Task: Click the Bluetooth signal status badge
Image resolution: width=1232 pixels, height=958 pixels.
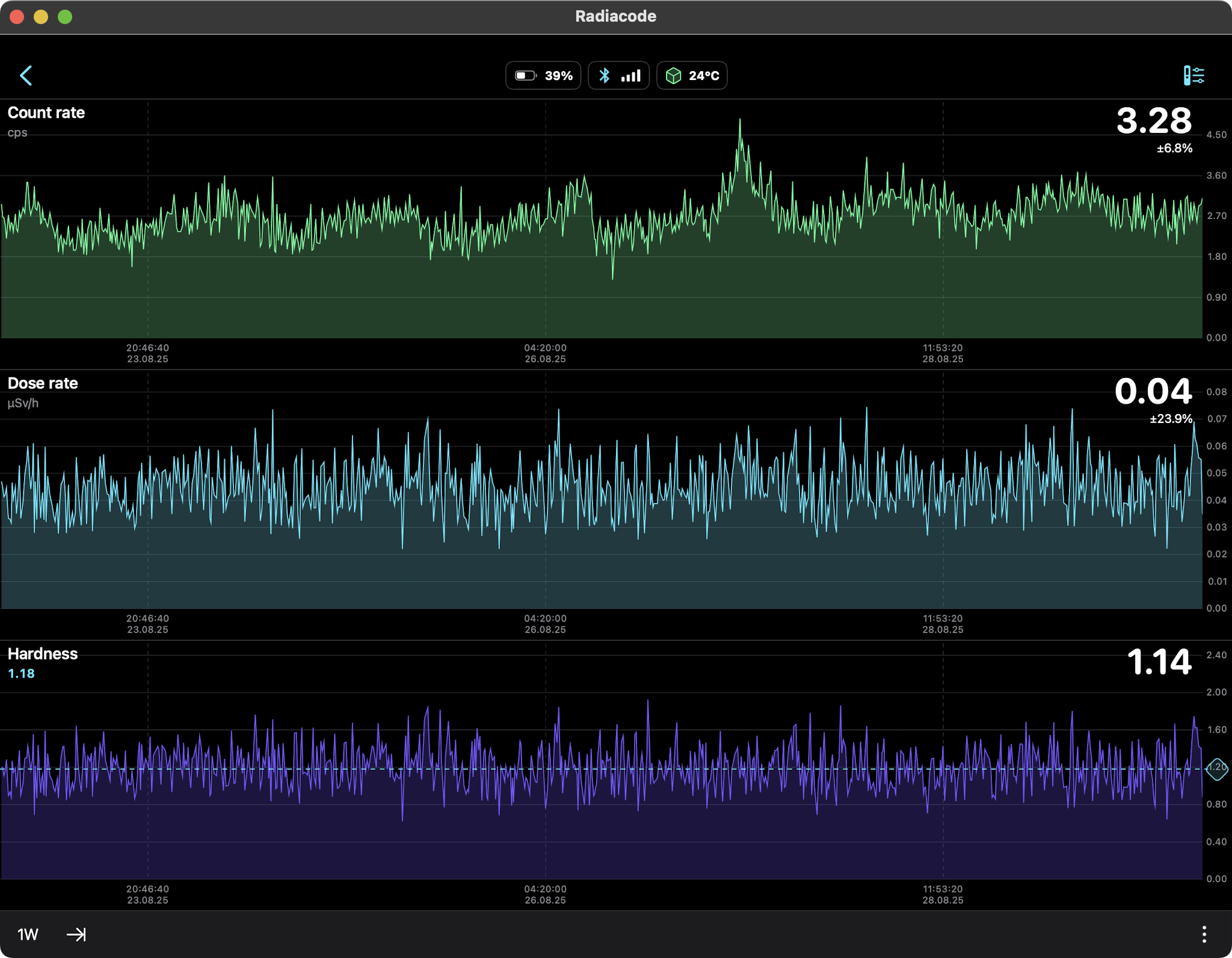Action: point(618,76)
